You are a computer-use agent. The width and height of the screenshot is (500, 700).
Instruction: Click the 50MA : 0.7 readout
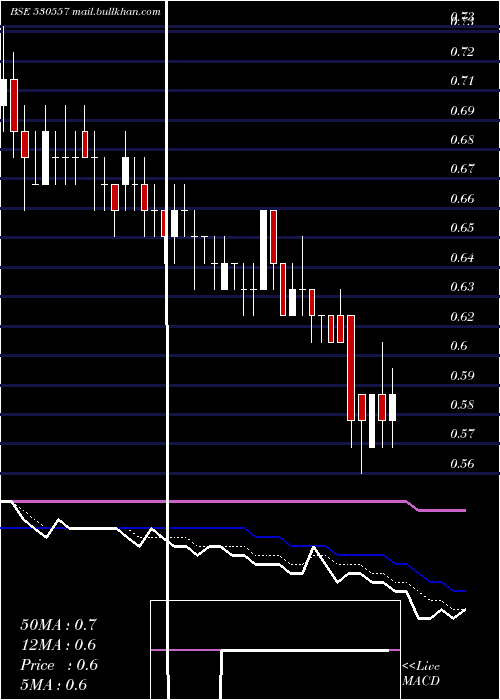coord(58,625)
